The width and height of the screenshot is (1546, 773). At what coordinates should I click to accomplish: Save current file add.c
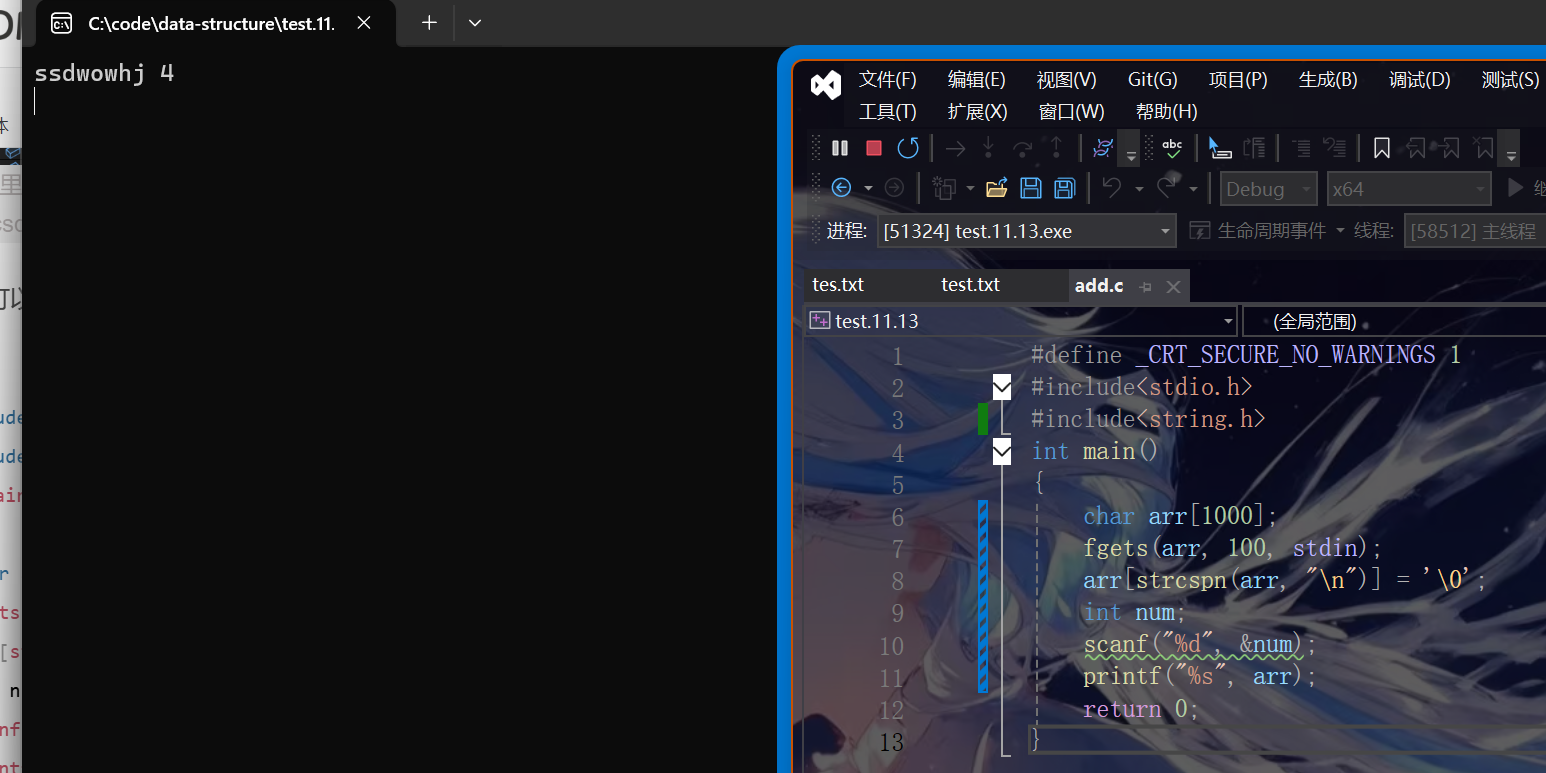tap(1031, 188)
